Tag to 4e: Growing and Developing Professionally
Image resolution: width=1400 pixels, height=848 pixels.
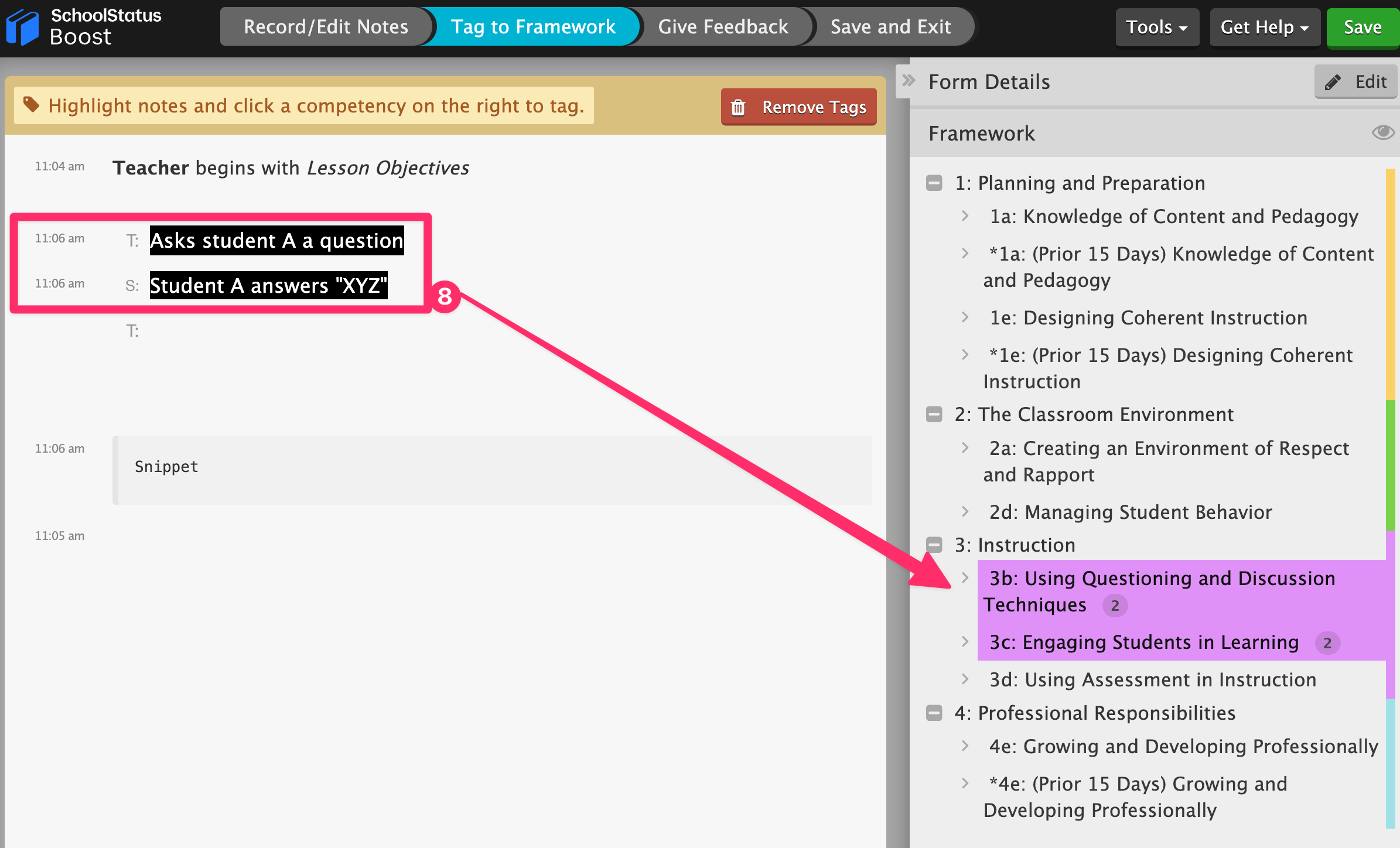pos(1183,746)
